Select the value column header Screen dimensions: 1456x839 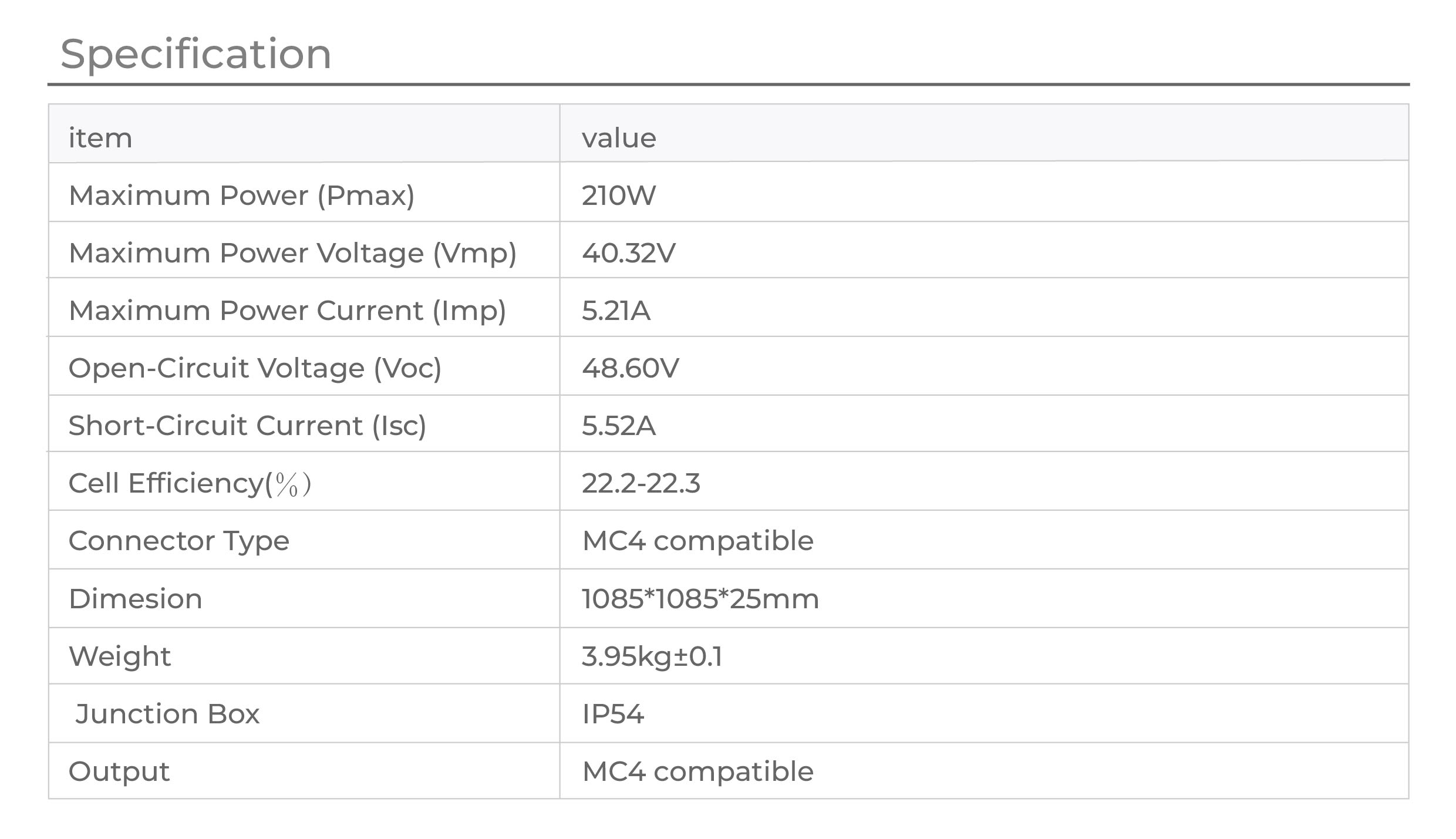click(619, 139)
